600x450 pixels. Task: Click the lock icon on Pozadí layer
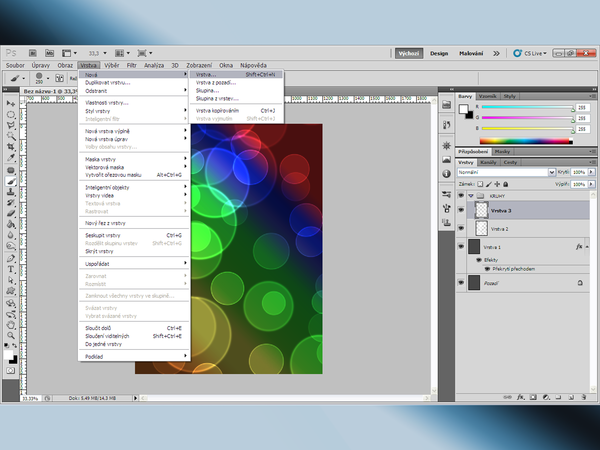[x=580, y=284]
